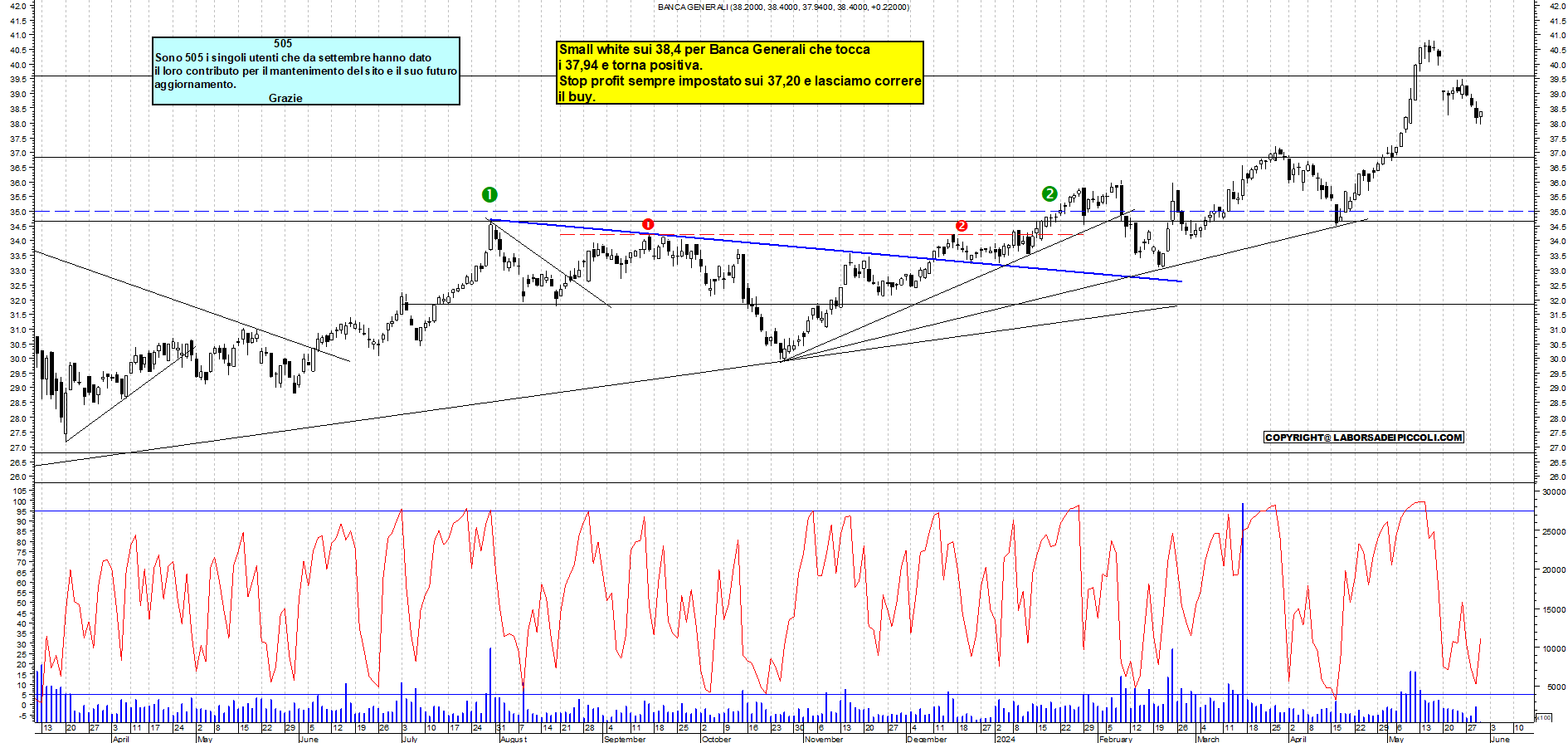Click the 'October' label on the date axis
This screenshot has width=1568, height=743.
[x=717, y=739]
